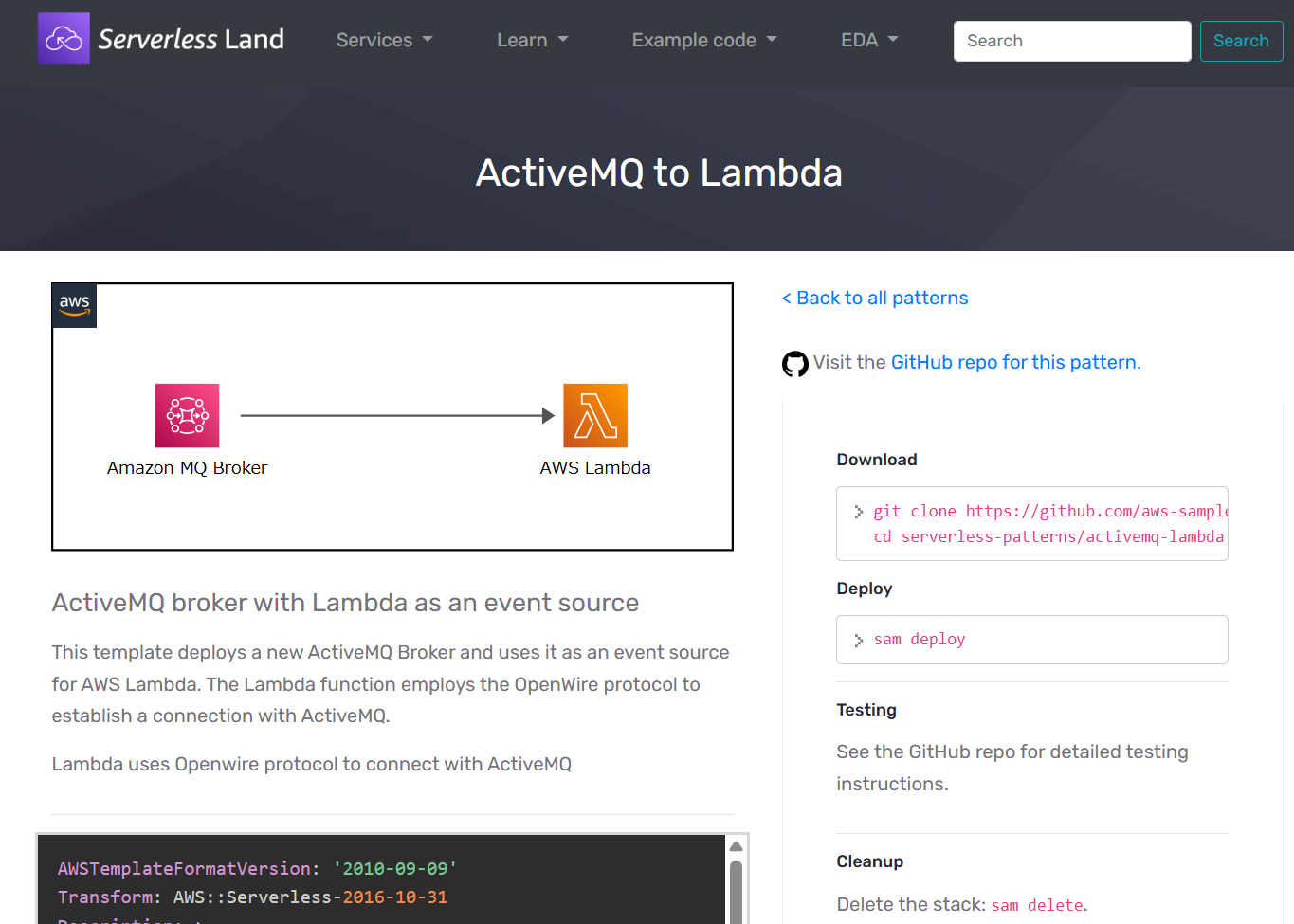This screenshot has height=924, width=1294.
Task: Focus the Search input field
Action: click(1072, 41)
